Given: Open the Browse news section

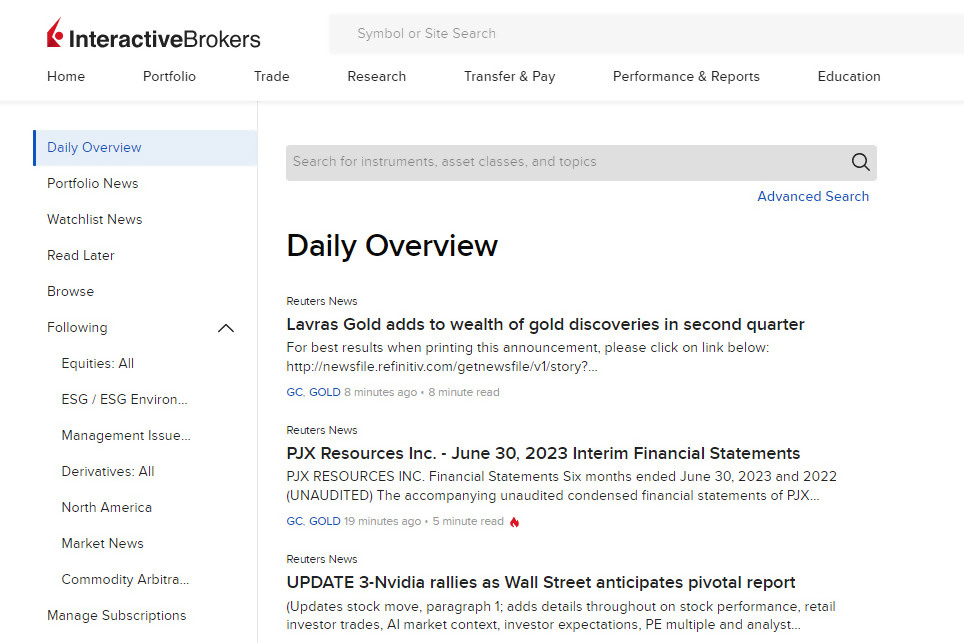Looking at the screenshot, I should [70, 291].
